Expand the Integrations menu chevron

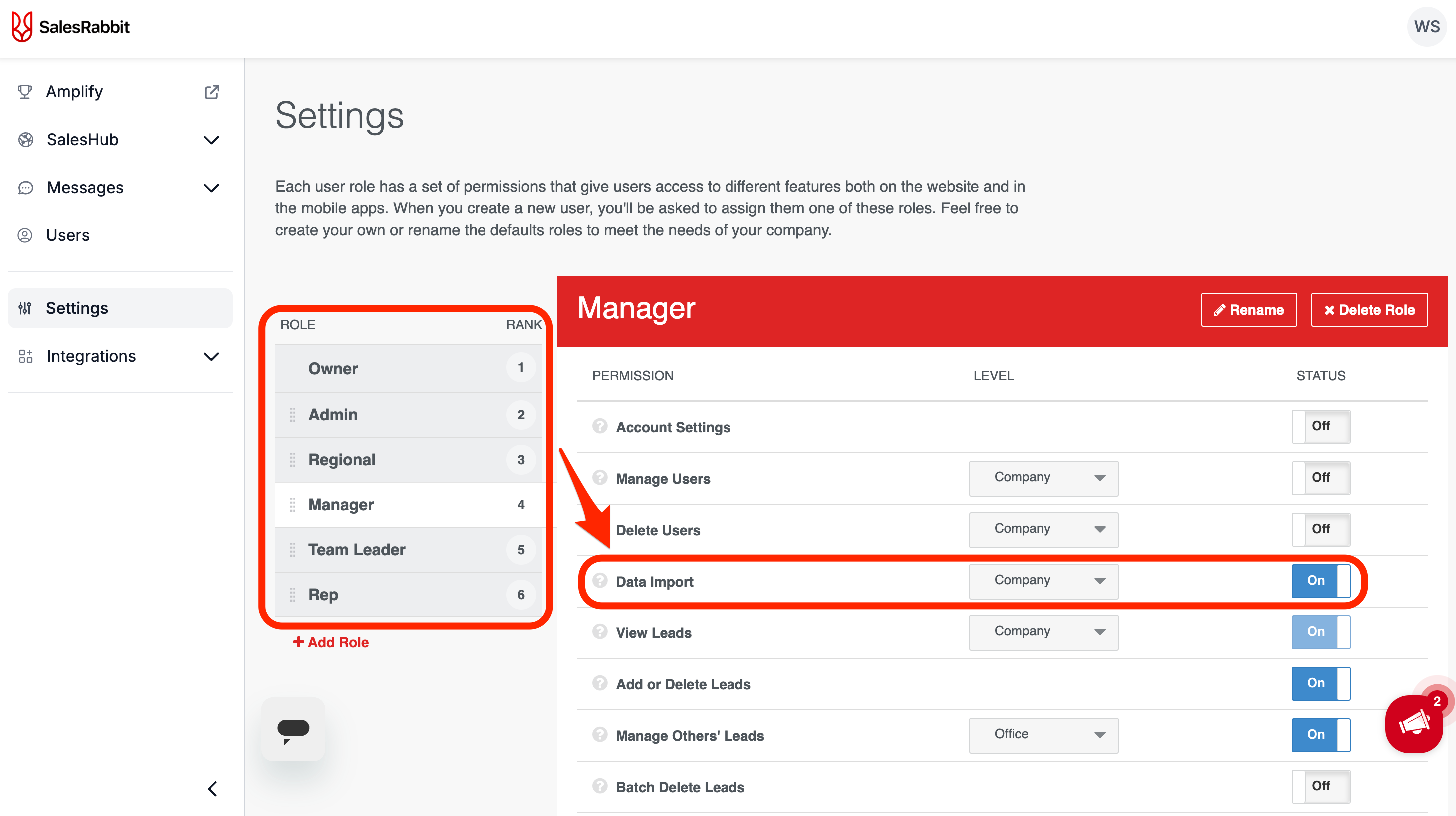tap(211, 357)
